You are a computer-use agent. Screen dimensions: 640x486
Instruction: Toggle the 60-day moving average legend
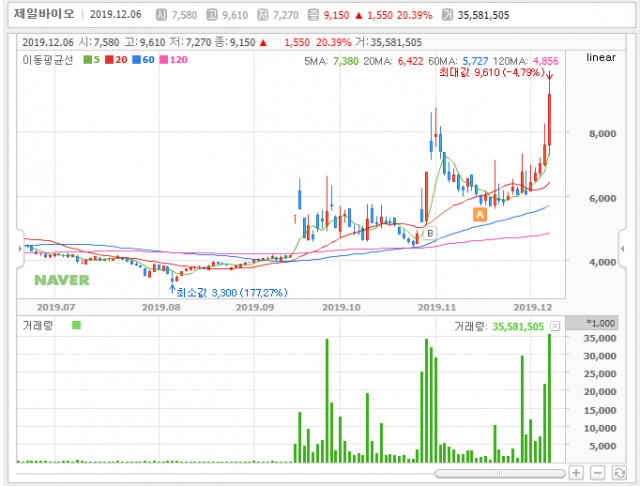147,60
